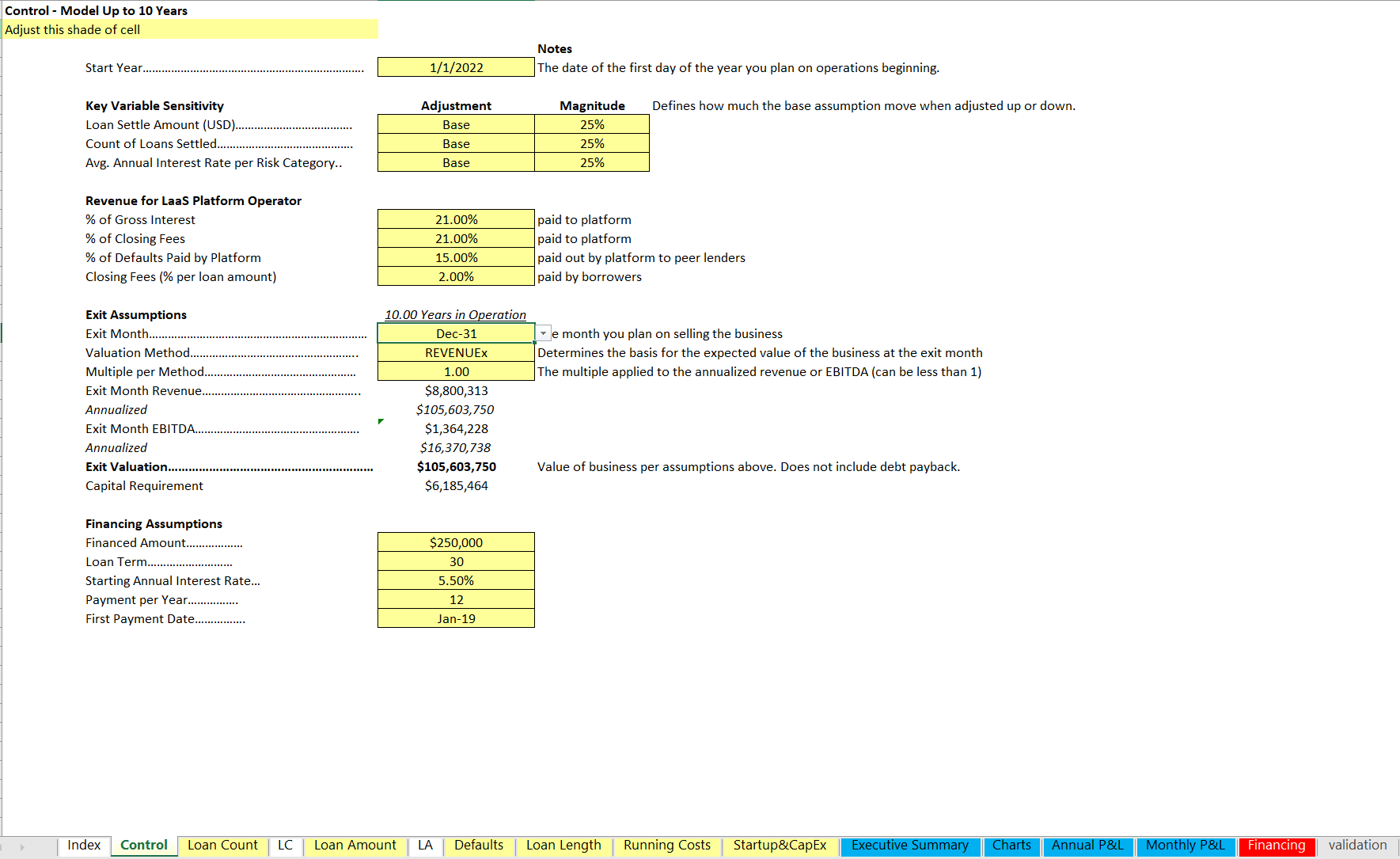
Task: Select Payment per Year cell value 12
Action: click(456, 599)
